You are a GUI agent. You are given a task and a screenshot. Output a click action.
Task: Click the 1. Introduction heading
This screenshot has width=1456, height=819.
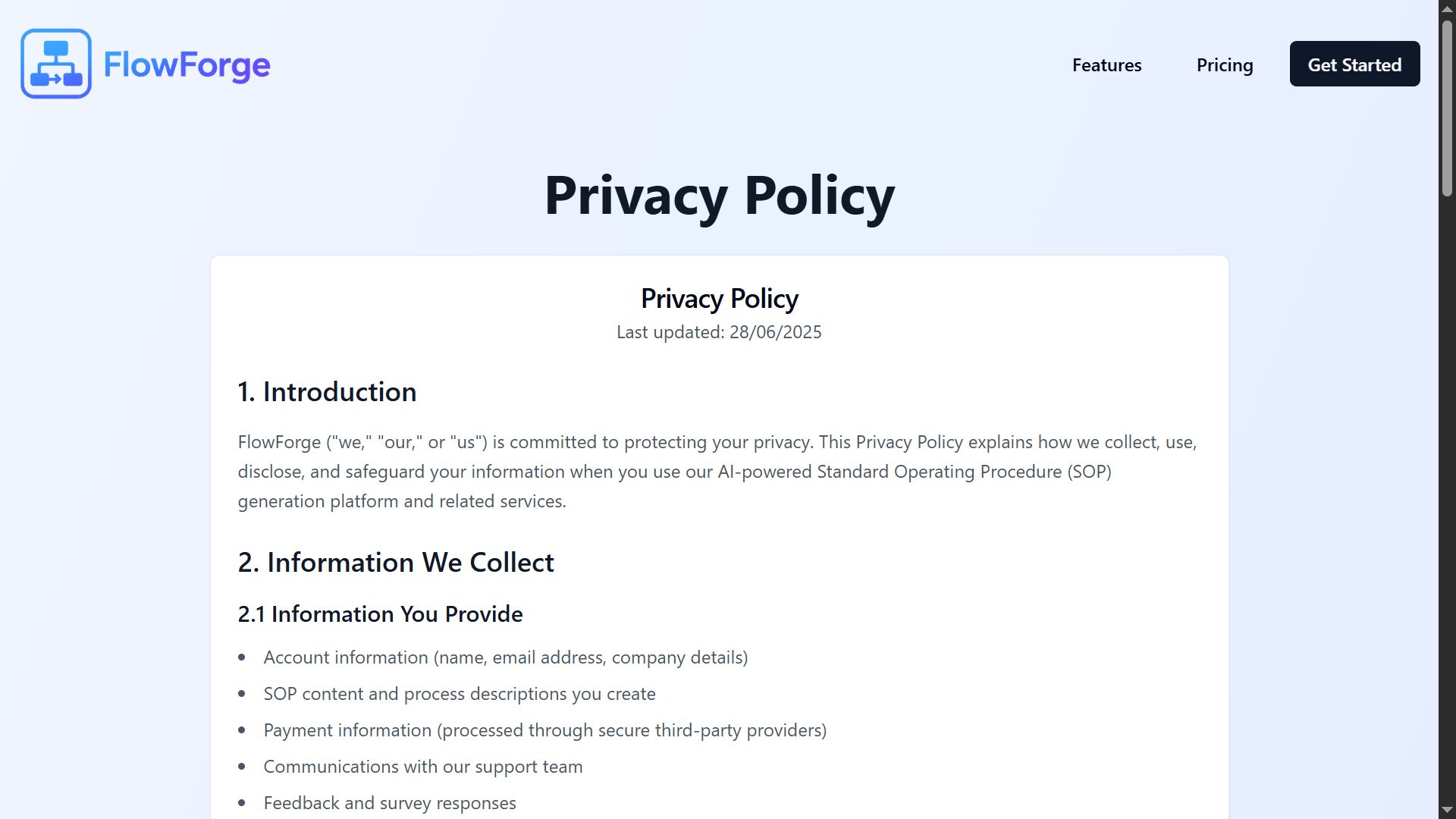[x=327, y=392]
